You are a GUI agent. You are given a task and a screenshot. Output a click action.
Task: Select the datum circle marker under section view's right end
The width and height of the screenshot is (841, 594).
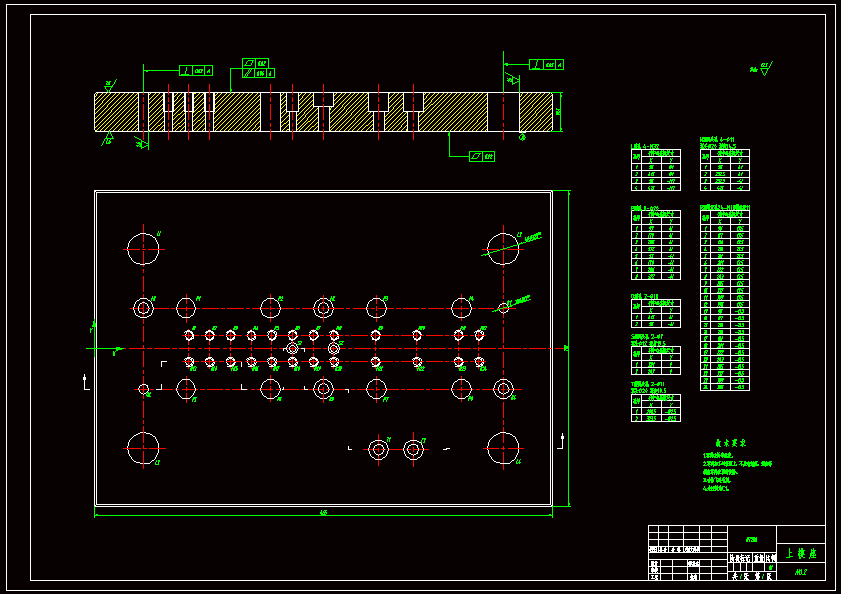pos(522,137)
